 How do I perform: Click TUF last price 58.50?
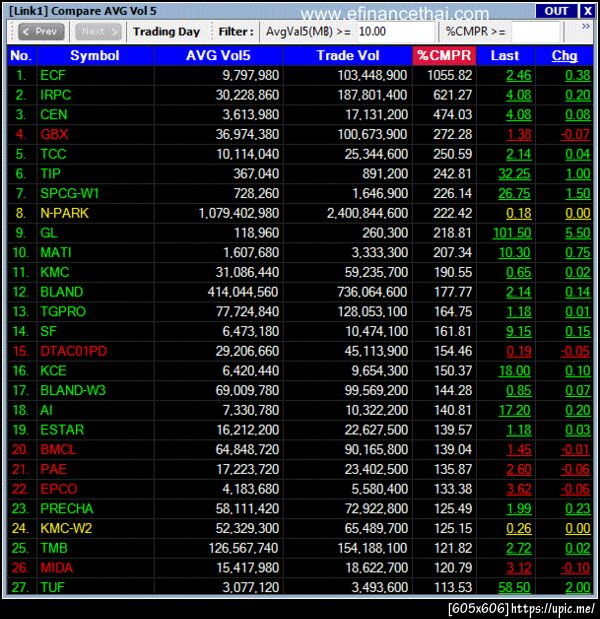click(x=515, y=587)
